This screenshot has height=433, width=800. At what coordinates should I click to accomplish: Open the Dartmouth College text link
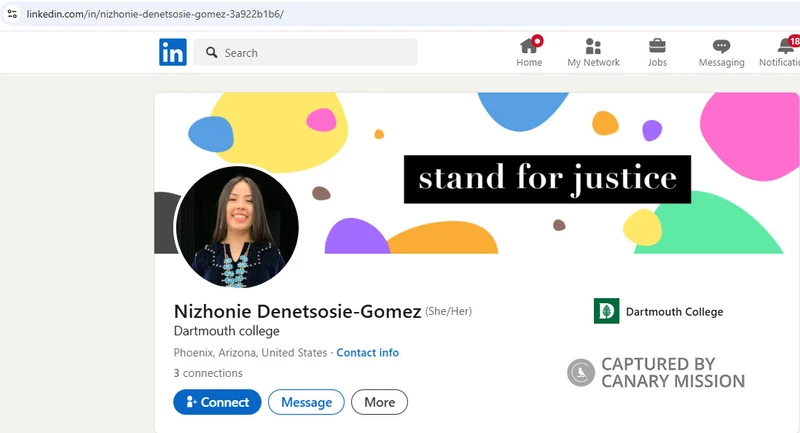(674, 312)
